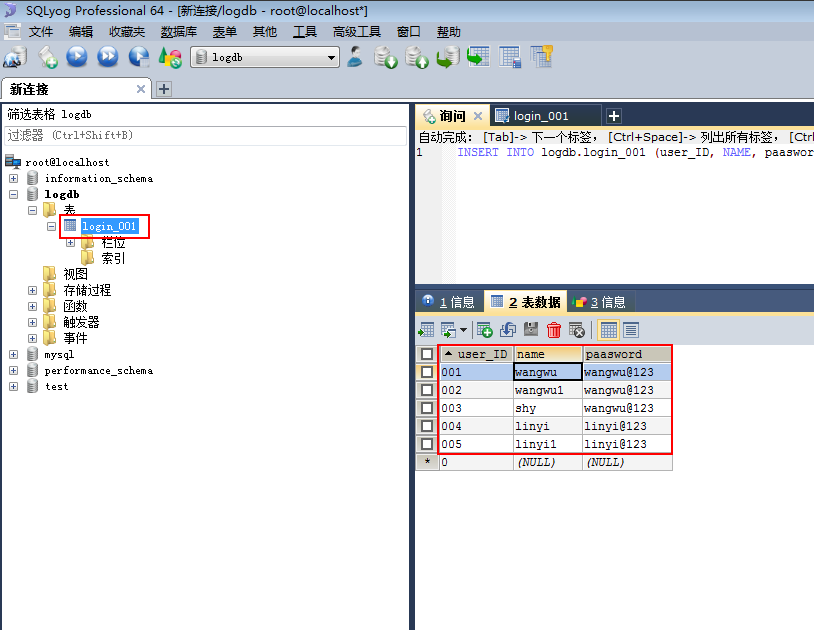The image size is (814, 630).
Task: Open the user manager icon
Action: click(356, 57)
